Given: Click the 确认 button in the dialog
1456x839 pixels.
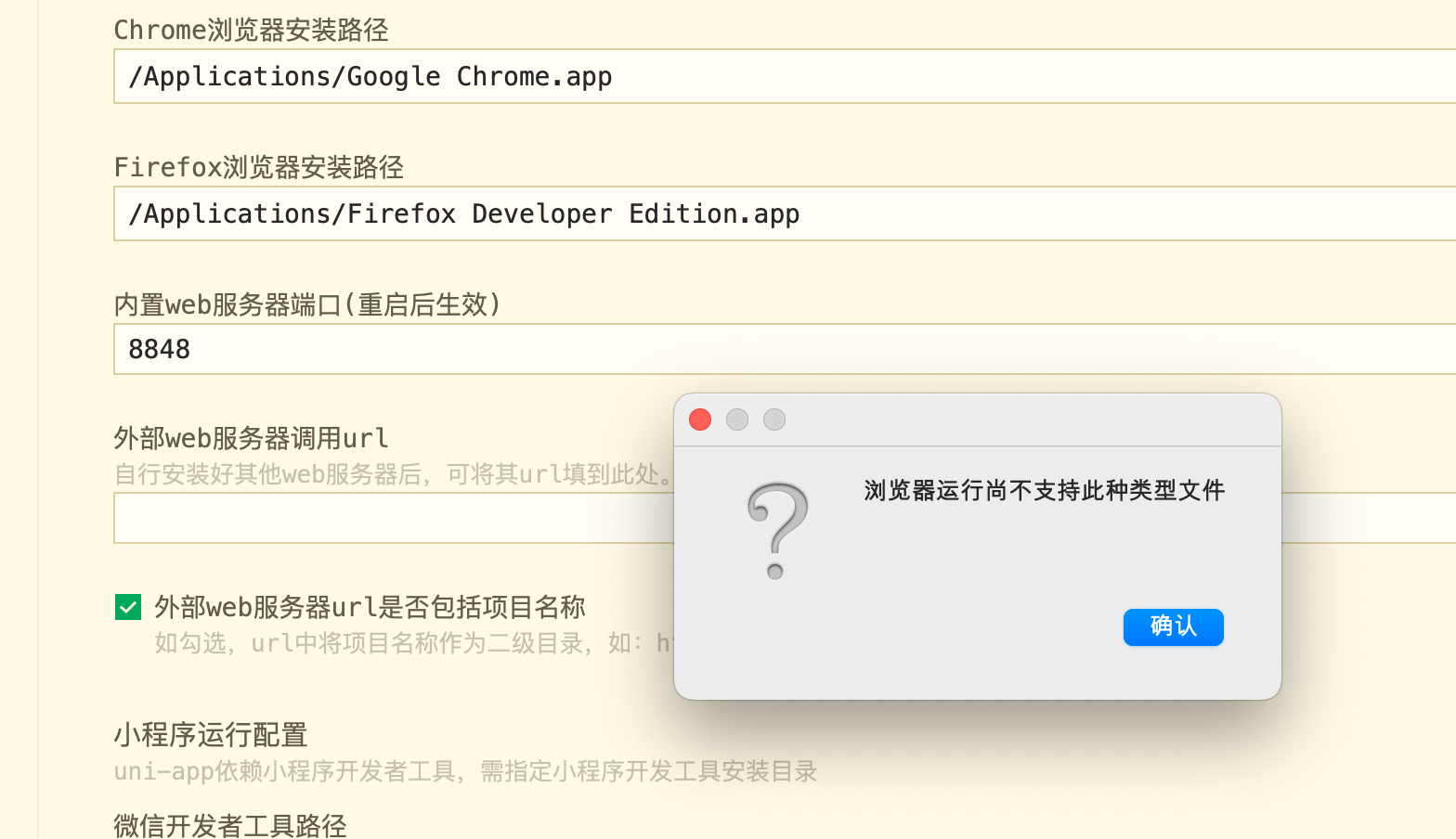Looking at the screenshot, I should [1173, 626].
